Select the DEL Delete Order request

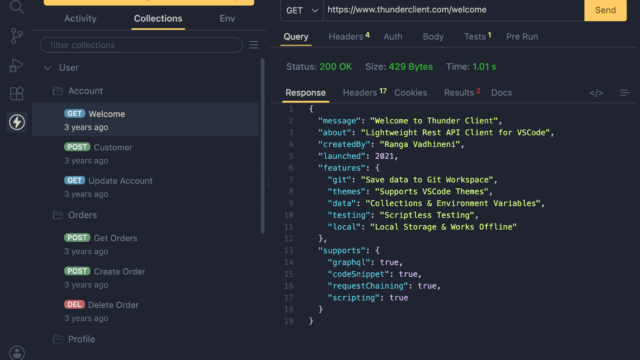145,311
